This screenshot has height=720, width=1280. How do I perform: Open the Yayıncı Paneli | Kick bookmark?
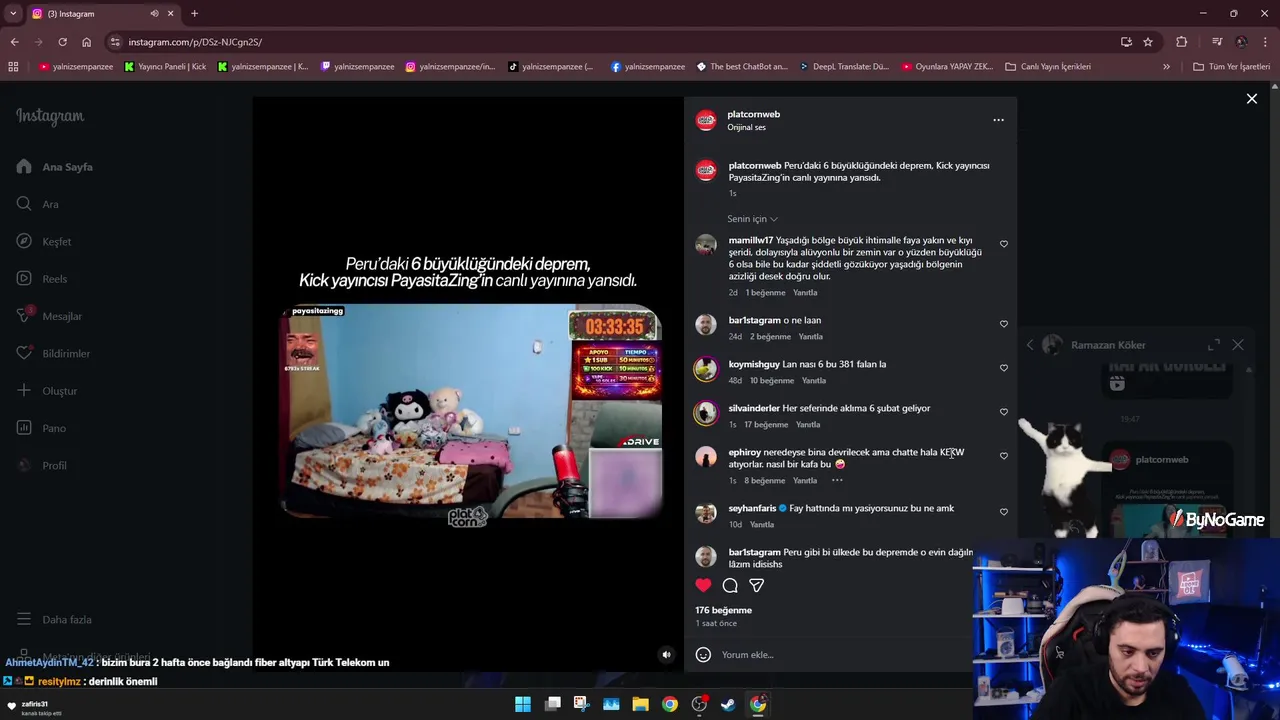point(165,67)
